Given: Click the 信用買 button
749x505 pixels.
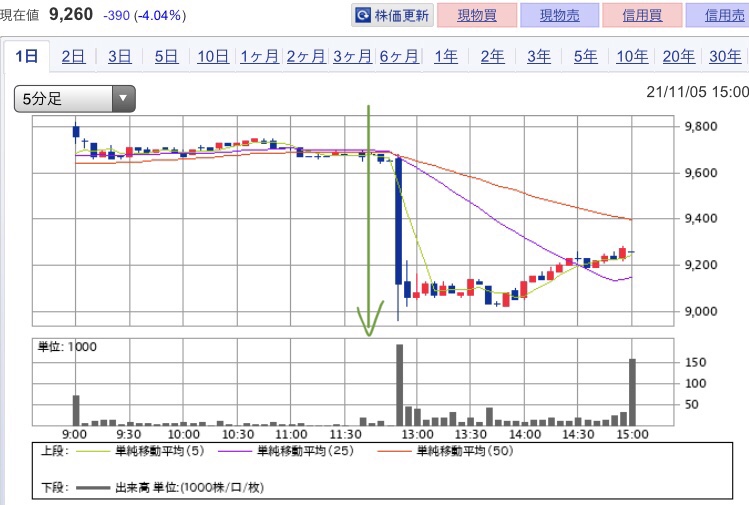Looking at the screenshot, I should 642,15.
